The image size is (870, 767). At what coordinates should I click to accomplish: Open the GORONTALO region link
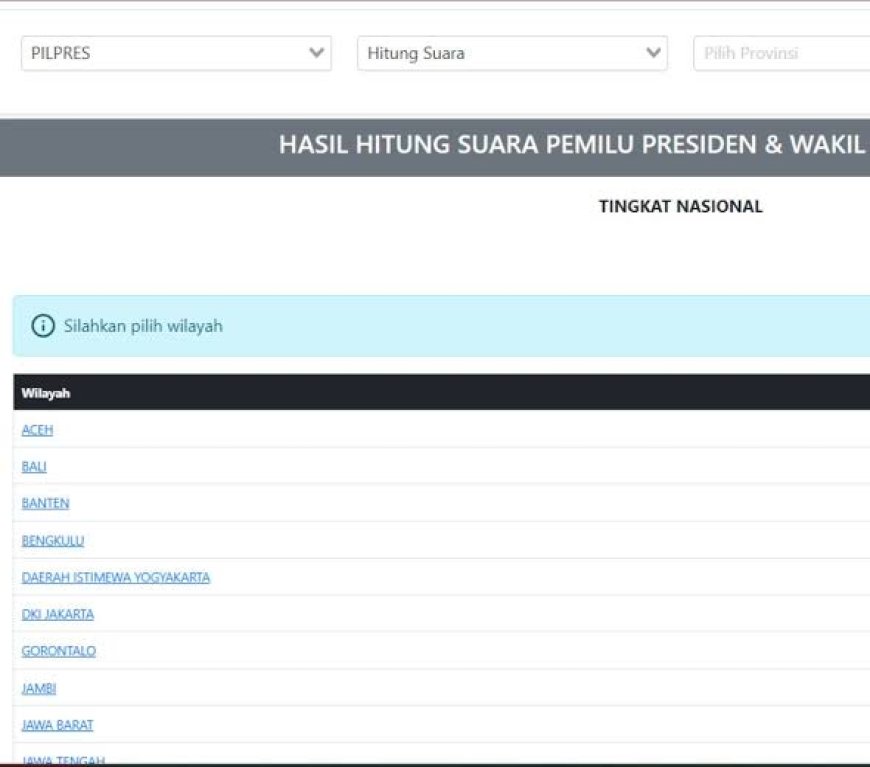[59, 651]
